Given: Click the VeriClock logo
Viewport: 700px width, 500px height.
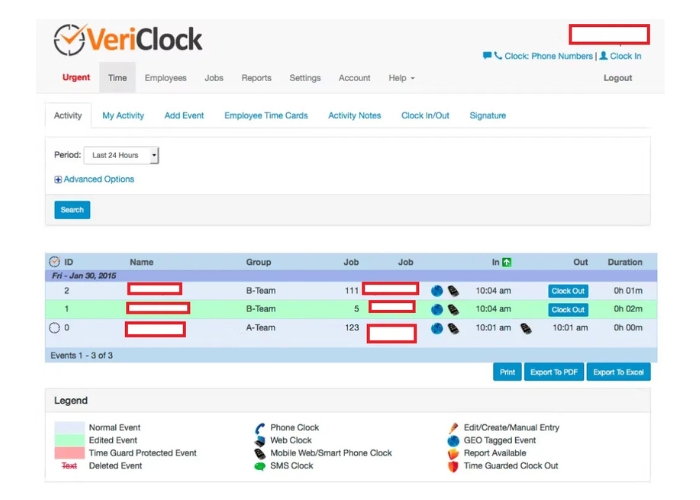Looking at the screenshot, I should click(127, 40).
